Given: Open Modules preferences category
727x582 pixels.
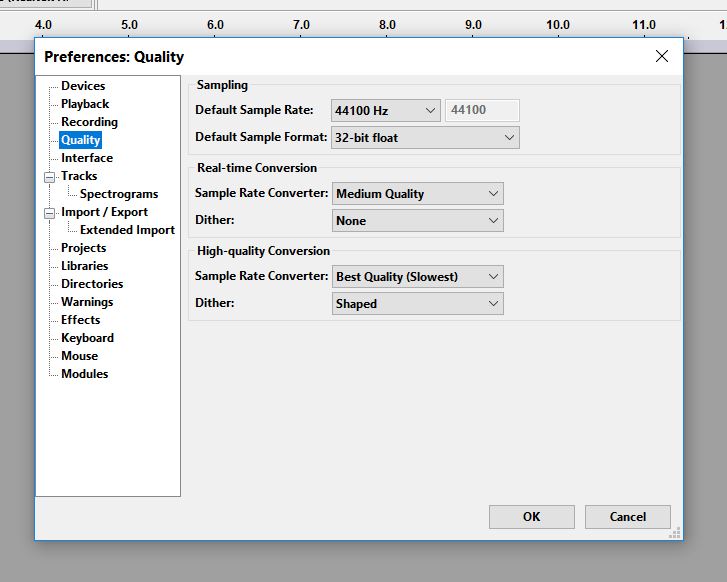Looking at the screenshot, I should [84, 374].
